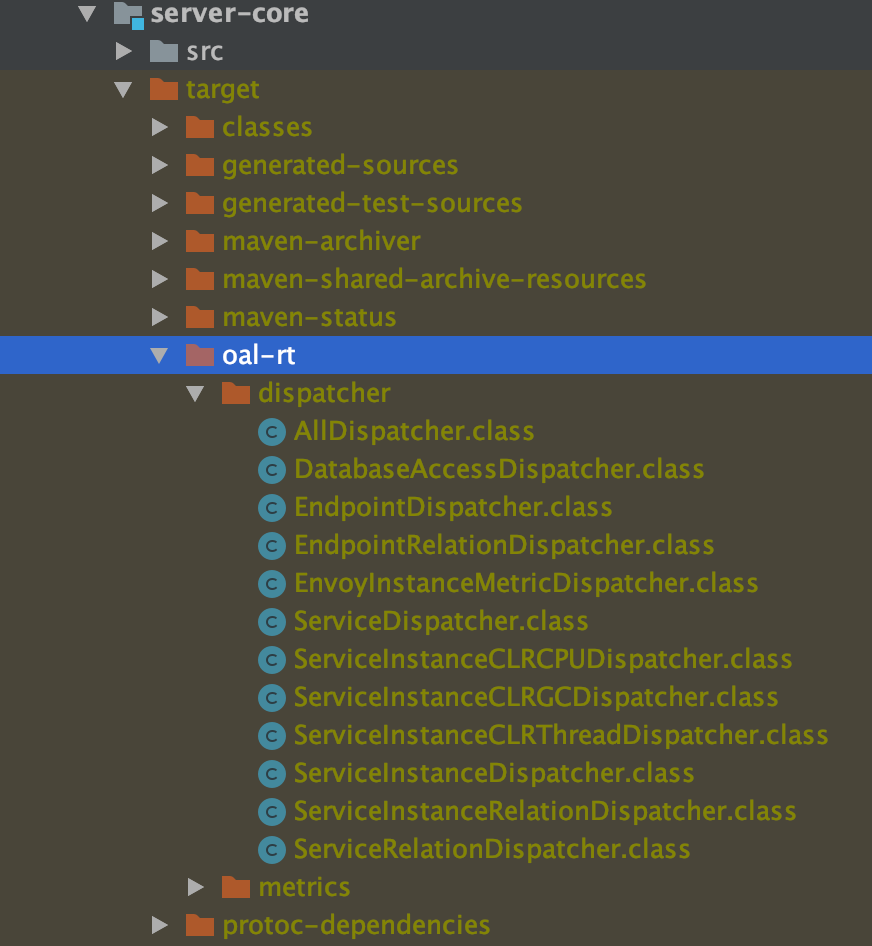Select ServiceDispatcher.class file name
The image size is (872, 946).
(x=441, y=622)
